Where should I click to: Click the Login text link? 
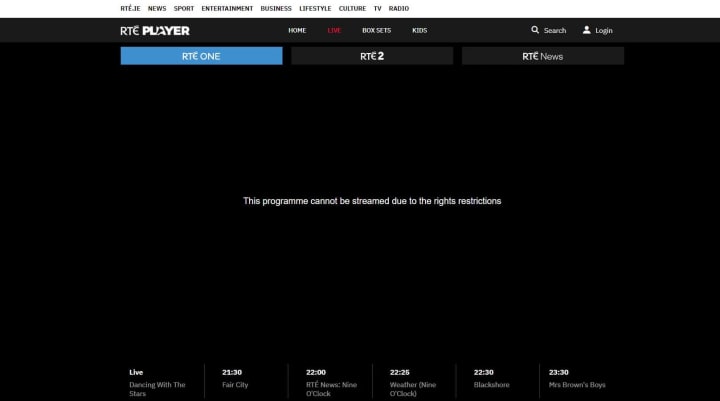click(x=604, y=30)
